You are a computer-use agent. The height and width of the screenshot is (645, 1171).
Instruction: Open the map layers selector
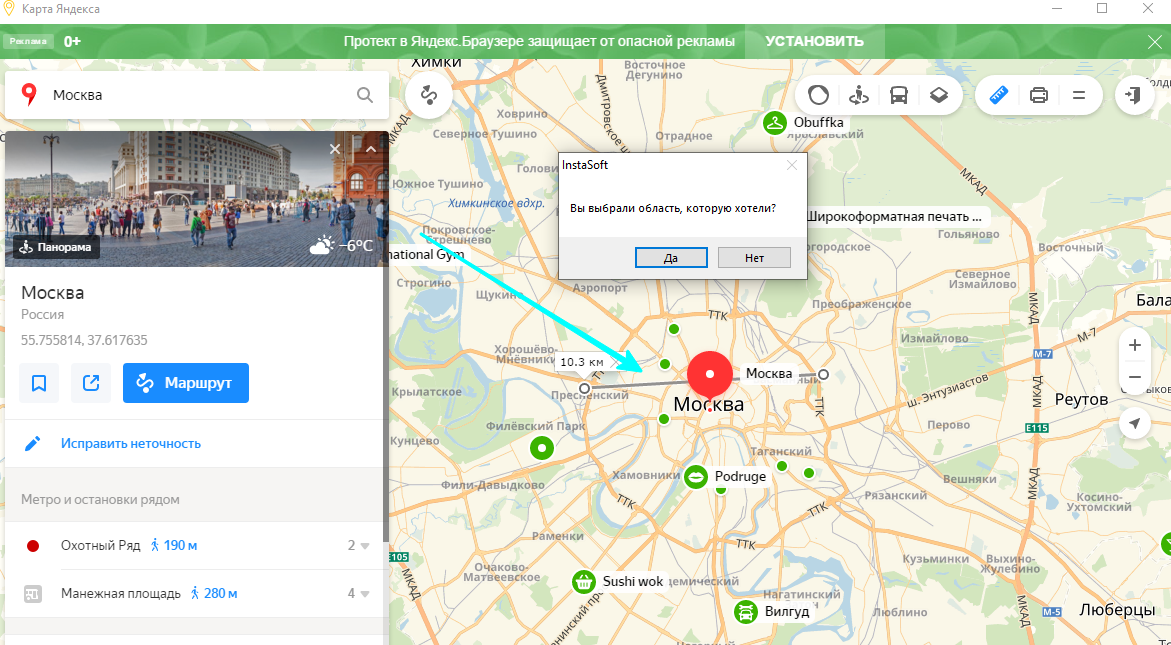pos(939,95)
